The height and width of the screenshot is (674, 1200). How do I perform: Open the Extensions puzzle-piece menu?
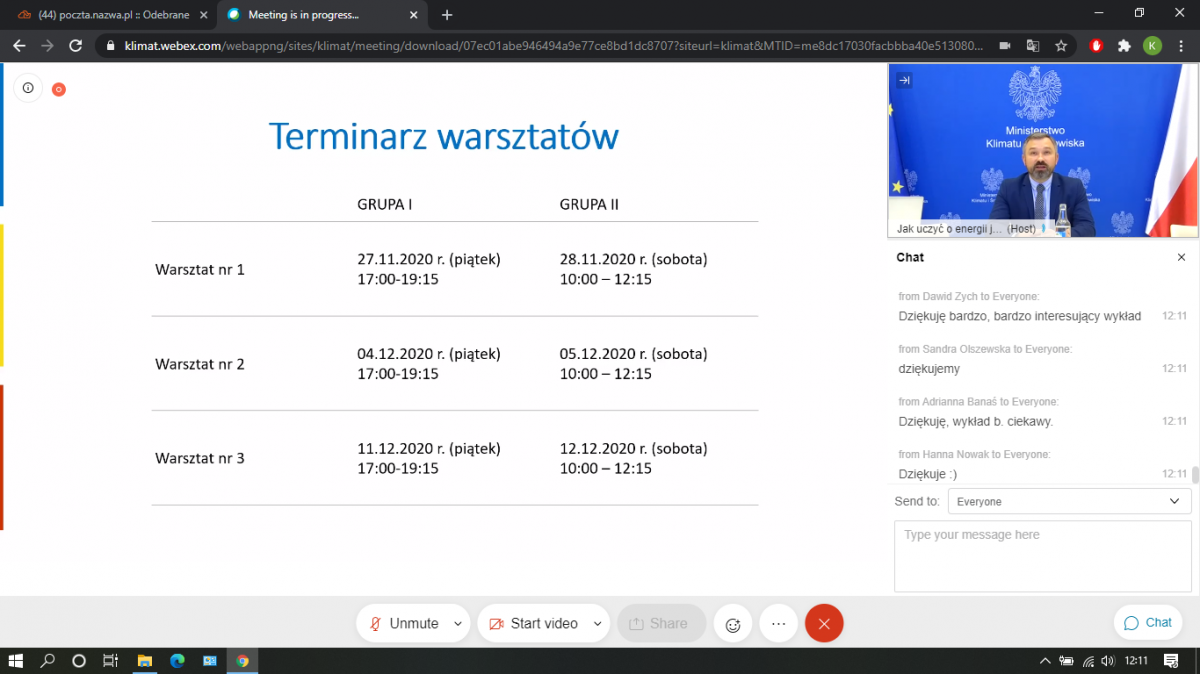pyautogui.click(x=1124, y=46)
